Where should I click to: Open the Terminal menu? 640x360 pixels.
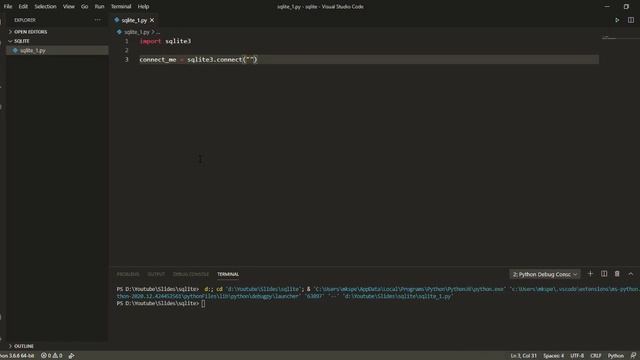point(121,7)
